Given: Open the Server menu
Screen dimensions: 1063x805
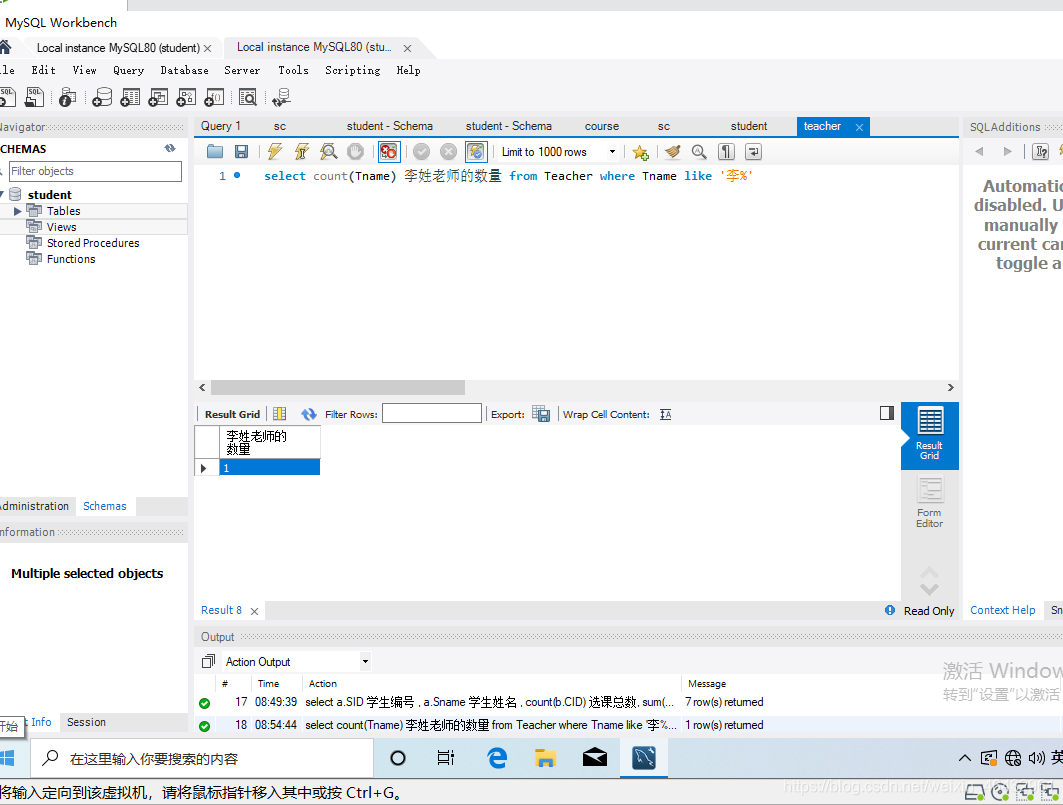Looking at the screenshot, I should [242, 70].
